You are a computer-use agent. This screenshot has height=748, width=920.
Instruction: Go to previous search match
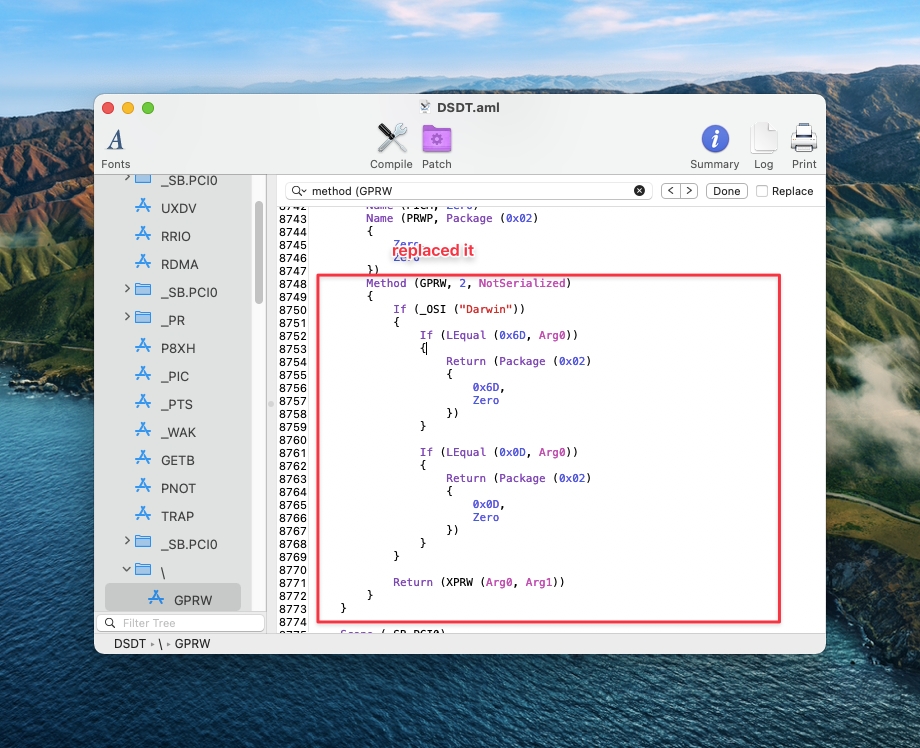671,191
